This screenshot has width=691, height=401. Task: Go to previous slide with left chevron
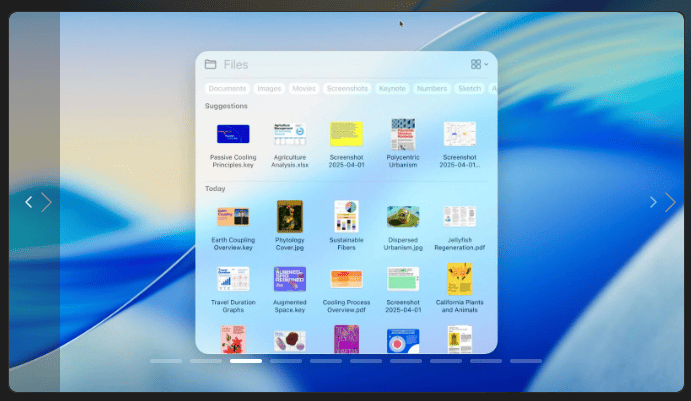[x=29, y=202]
